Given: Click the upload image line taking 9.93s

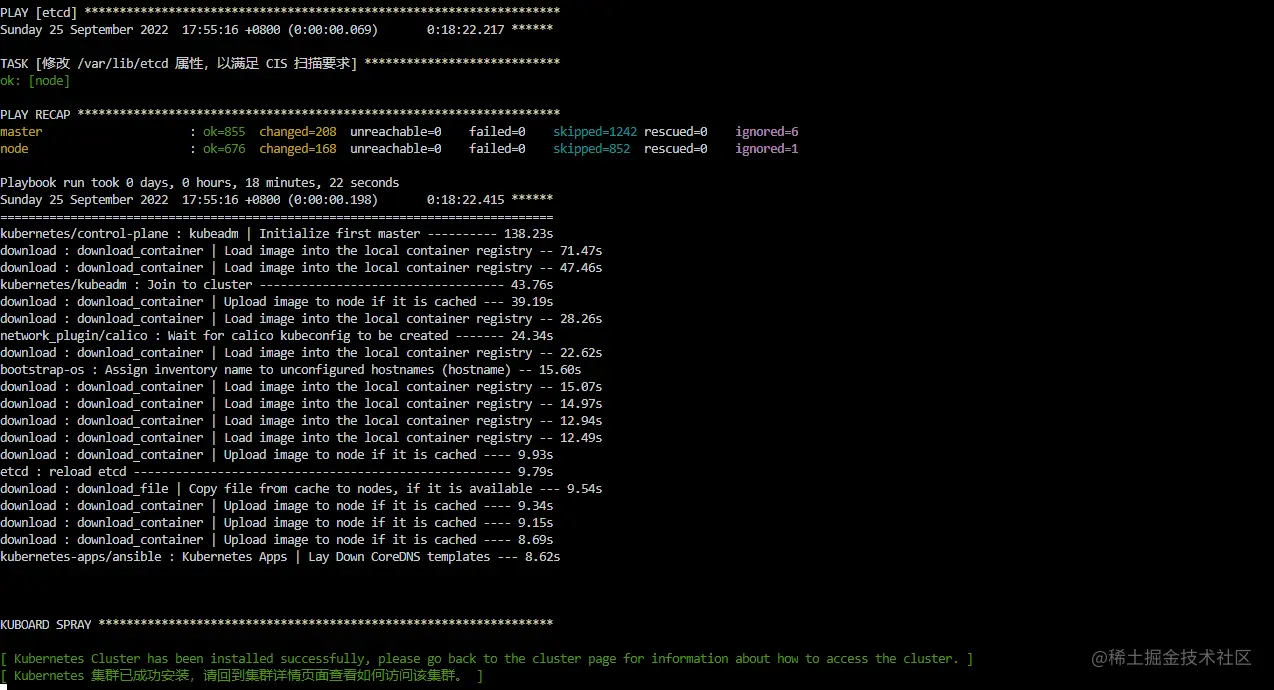Looking at the screenshot, I should (277, 454).
